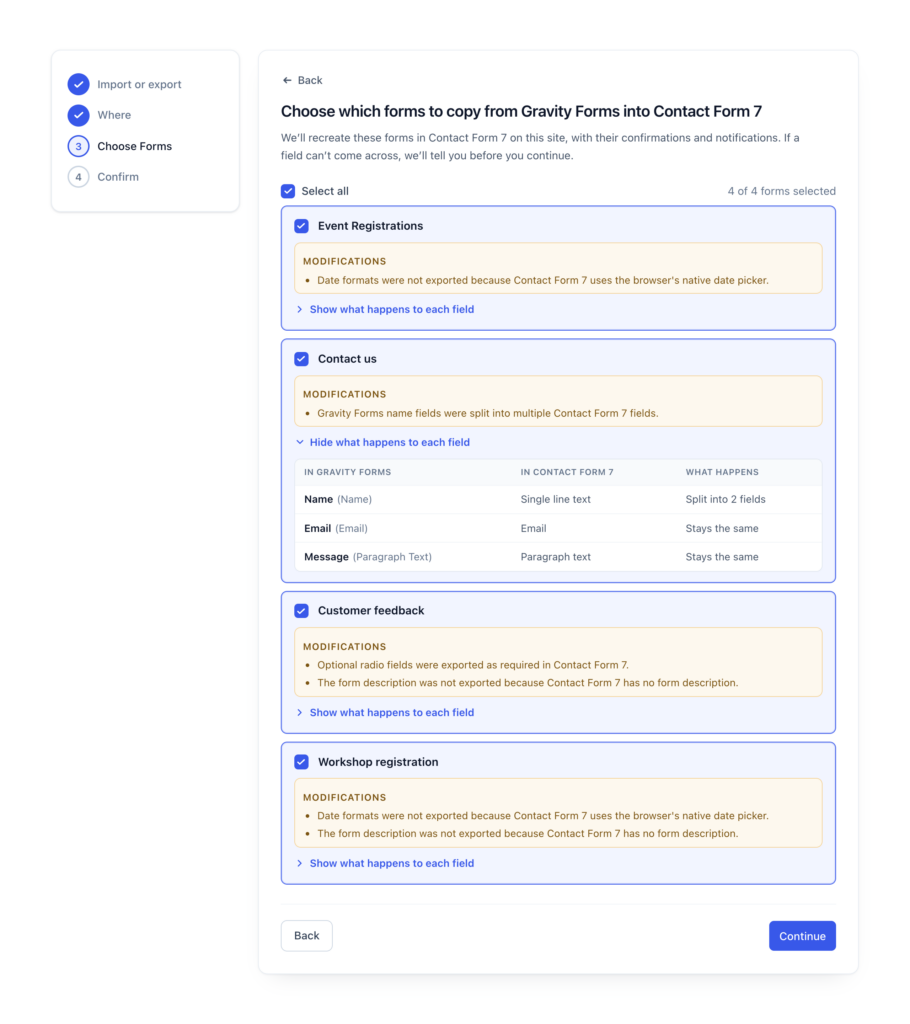Image resolution: width=910 pixels, height=1024 pixels.
Task: Uncheck the Customer feedback form checkbox
Action: pos(301,611)
